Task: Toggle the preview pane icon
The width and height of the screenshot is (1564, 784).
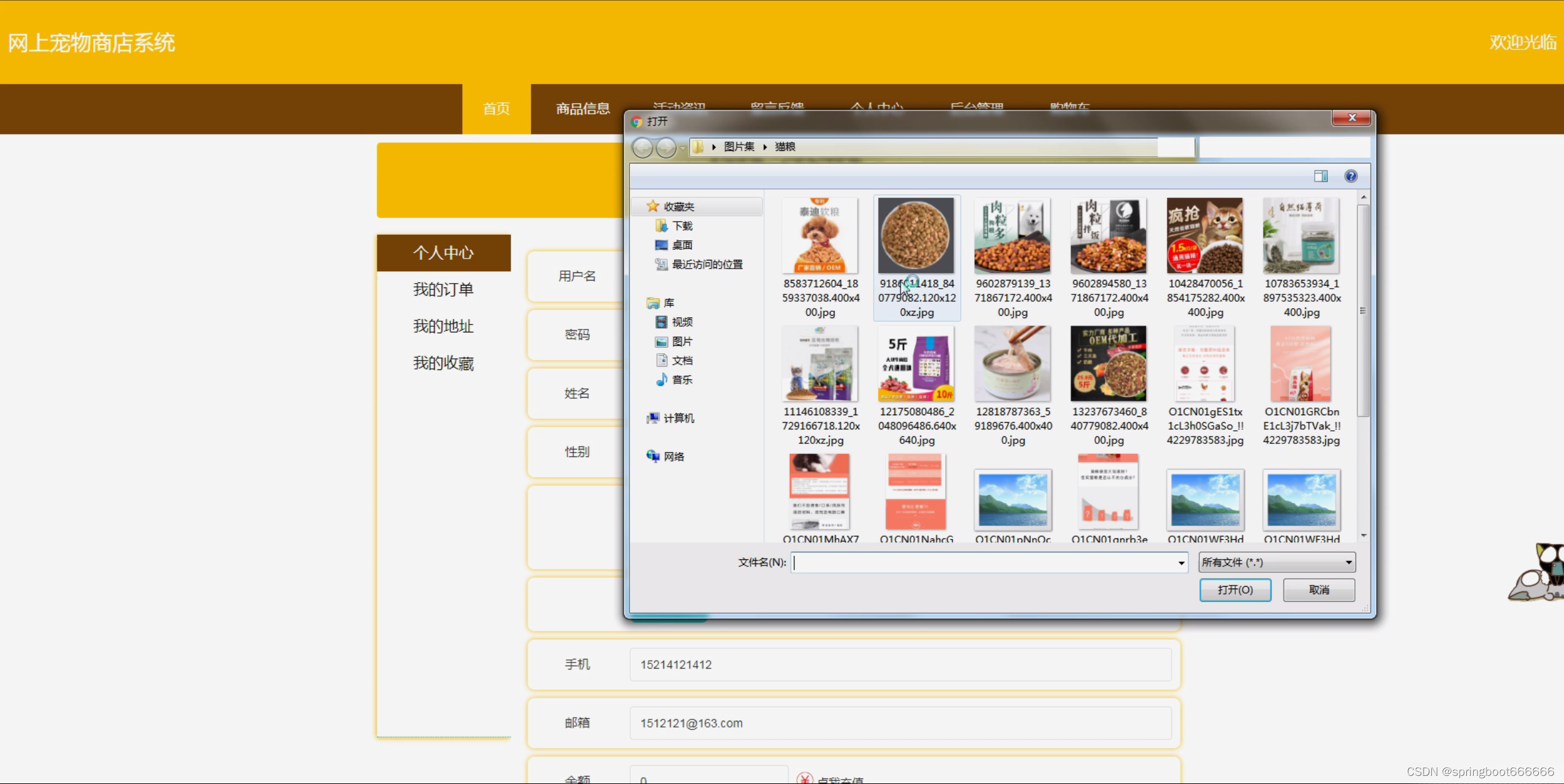Action: pyautogui.click(x=1320, y=177)
